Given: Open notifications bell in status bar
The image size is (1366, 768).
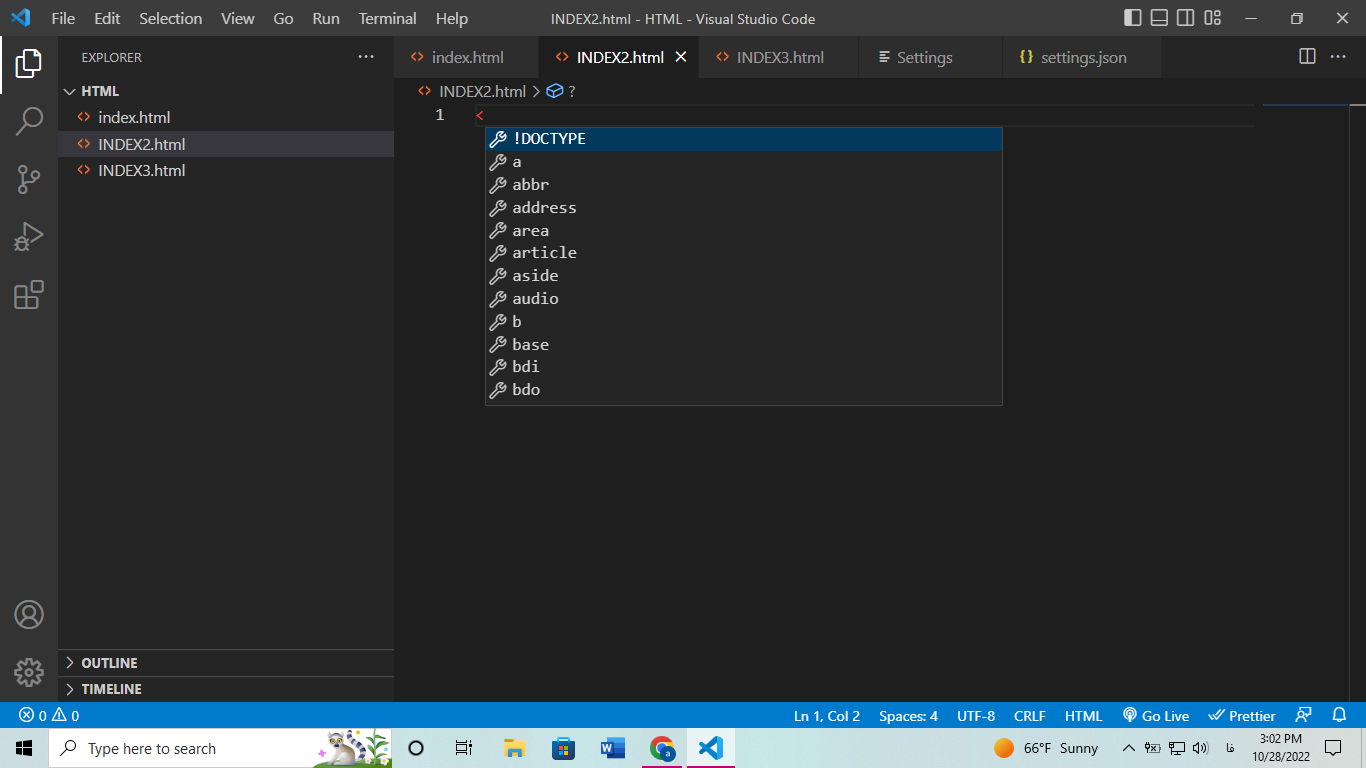Looking at the screenshot, I should (x=1340, y=716).
